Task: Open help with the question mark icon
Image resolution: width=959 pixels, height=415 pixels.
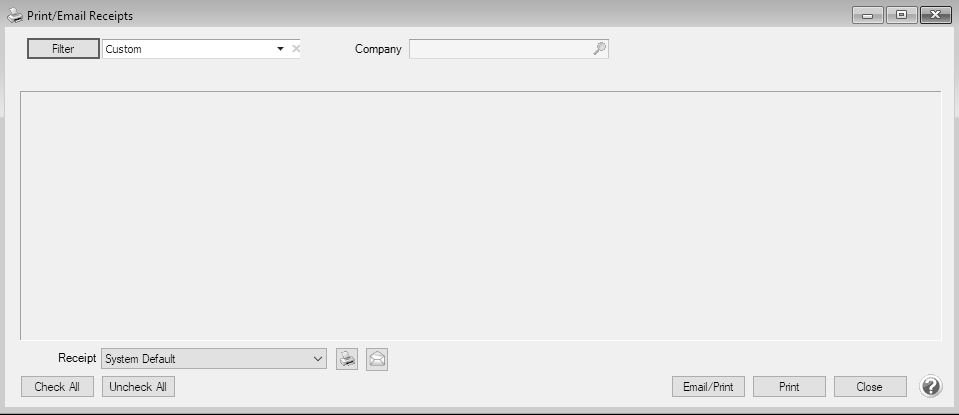Action: tap(930, 386)
